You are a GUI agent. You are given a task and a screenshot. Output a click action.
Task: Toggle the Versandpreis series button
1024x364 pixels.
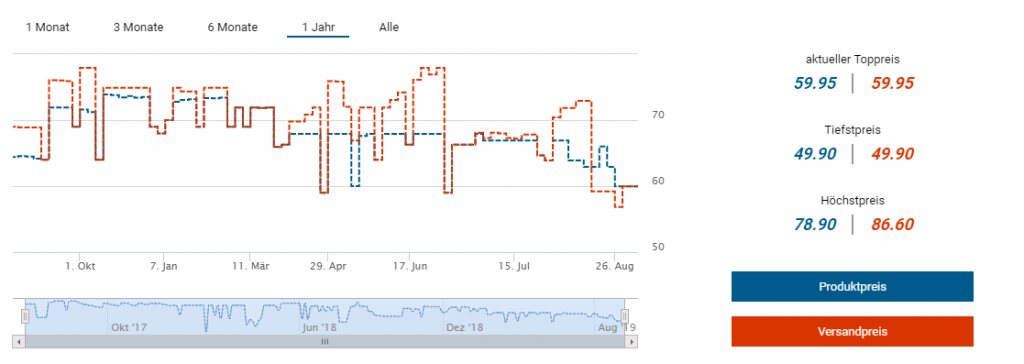[x=852, y=331]
